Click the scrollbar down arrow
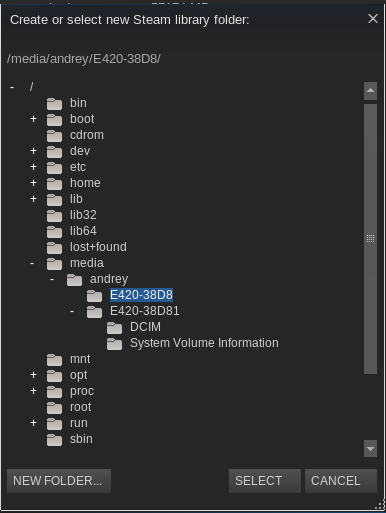This screenshot has width=386, height=513. (370, 449)
